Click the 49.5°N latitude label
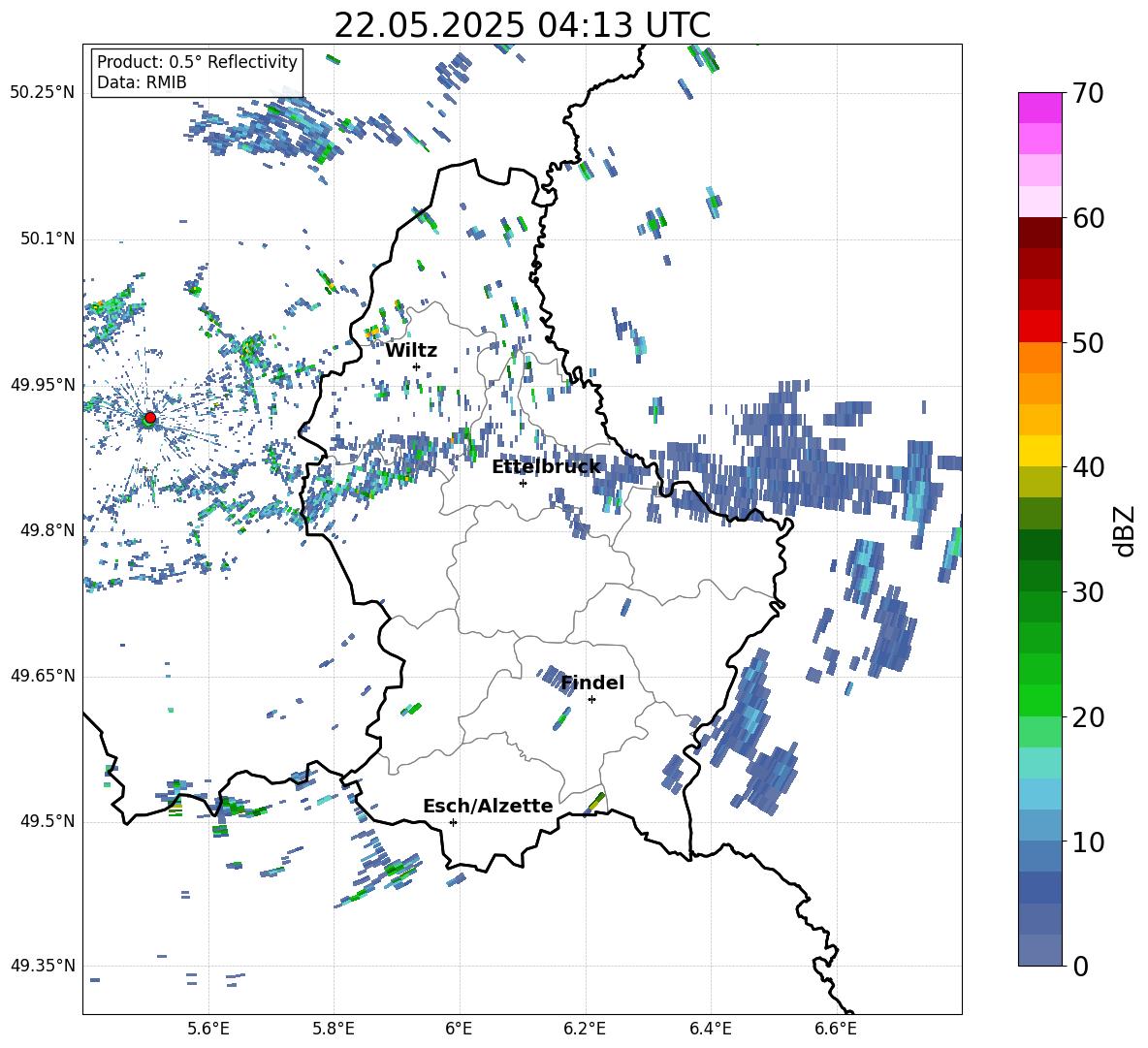 [47, 821]
